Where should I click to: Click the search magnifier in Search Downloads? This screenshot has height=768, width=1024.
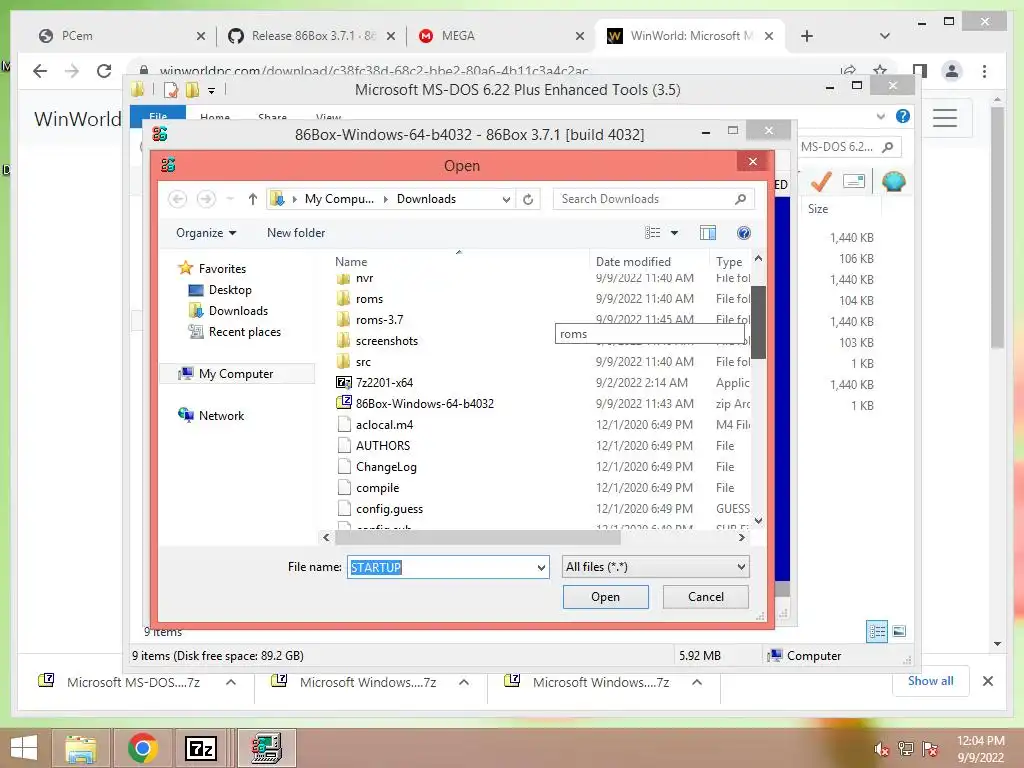(x=740, y=199)
